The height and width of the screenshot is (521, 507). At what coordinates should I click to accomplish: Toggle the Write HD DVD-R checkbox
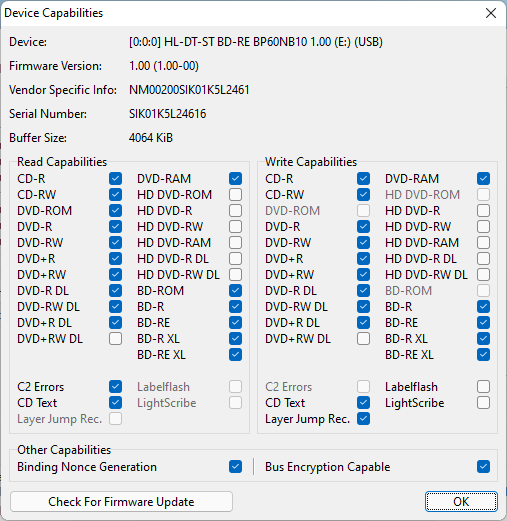coord(483,210)
